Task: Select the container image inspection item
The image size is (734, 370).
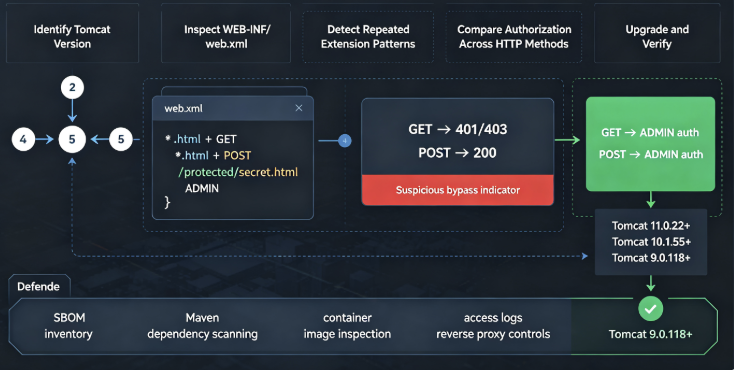Action: (x=347, y=326)
